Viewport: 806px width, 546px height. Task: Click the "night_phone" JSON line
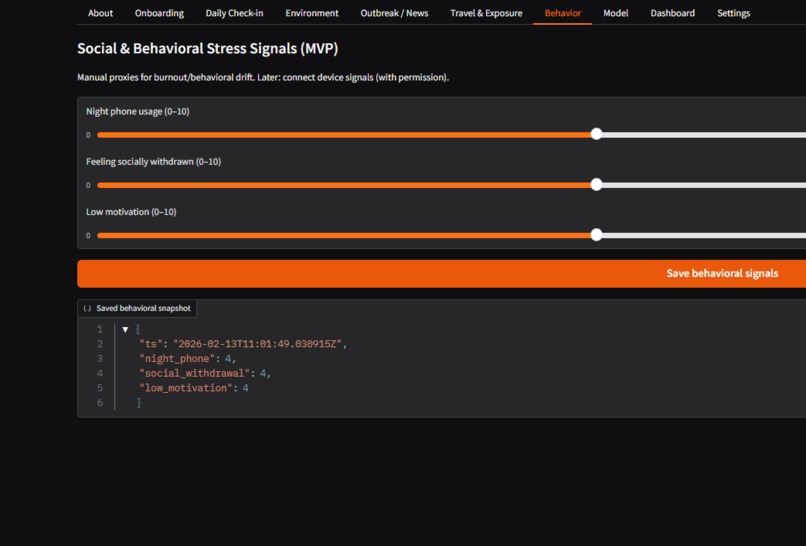point(187,359)
